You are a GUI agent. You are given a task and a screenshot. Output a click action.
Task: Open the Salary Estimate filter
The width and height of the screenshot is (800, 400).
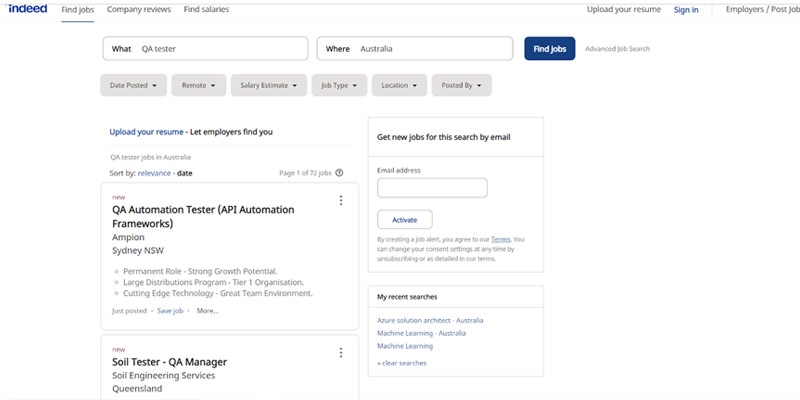268,85
